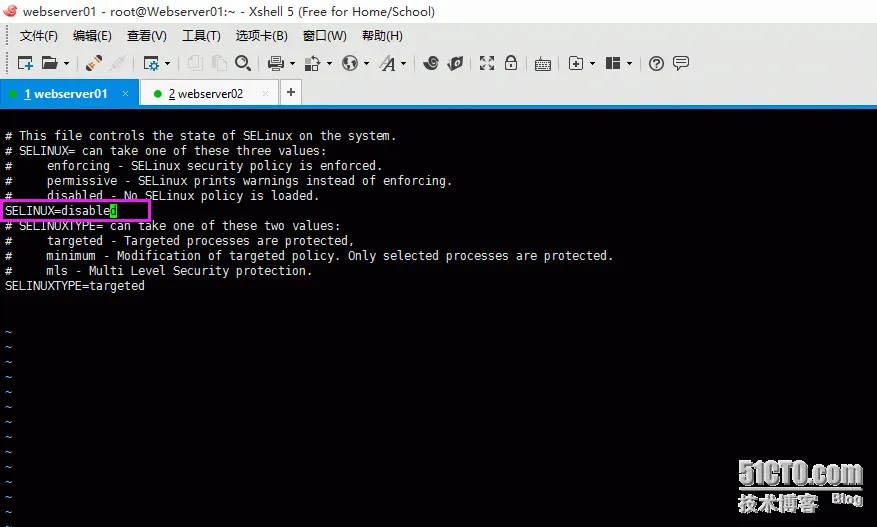
Task: Click the Copy toolbar icon
Action: pos(195,63)
